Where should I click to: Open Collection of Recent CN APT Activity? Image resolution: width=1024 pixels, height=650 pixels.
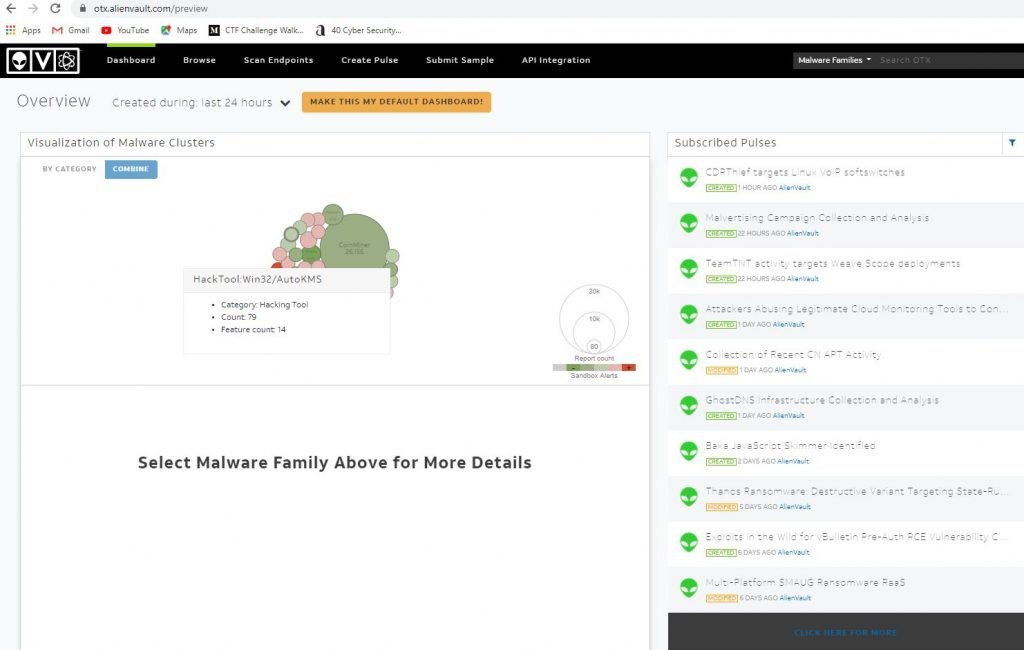[793, 355]
